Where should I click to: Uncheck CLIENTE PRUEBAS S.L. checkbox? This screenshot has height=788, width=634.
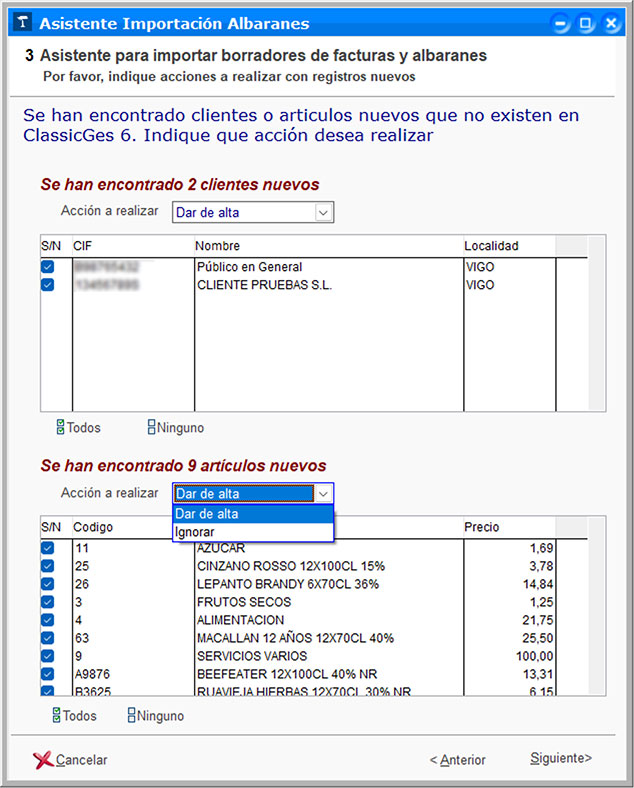tap(47, 285)
